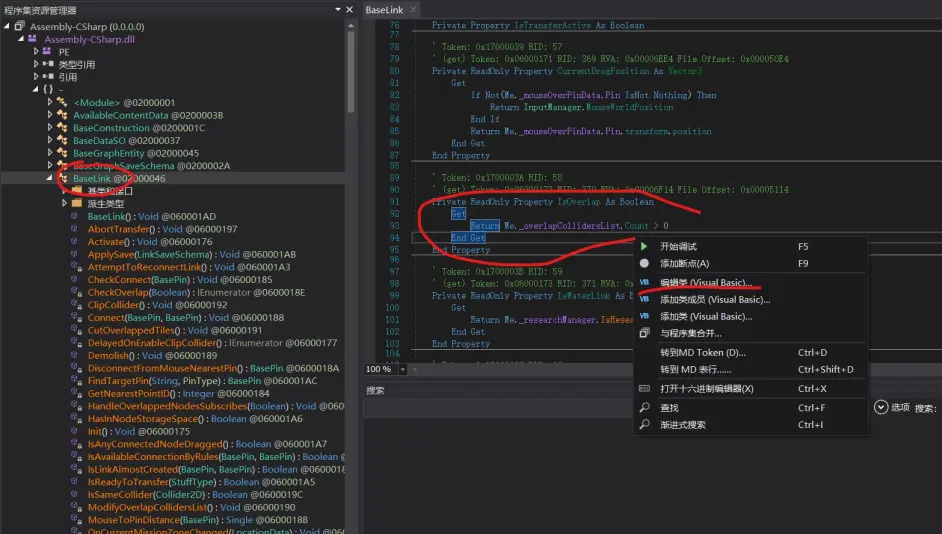Collapse the BaseLink class node
This screenshot has height=534, width=942.
tap(50, 178)
